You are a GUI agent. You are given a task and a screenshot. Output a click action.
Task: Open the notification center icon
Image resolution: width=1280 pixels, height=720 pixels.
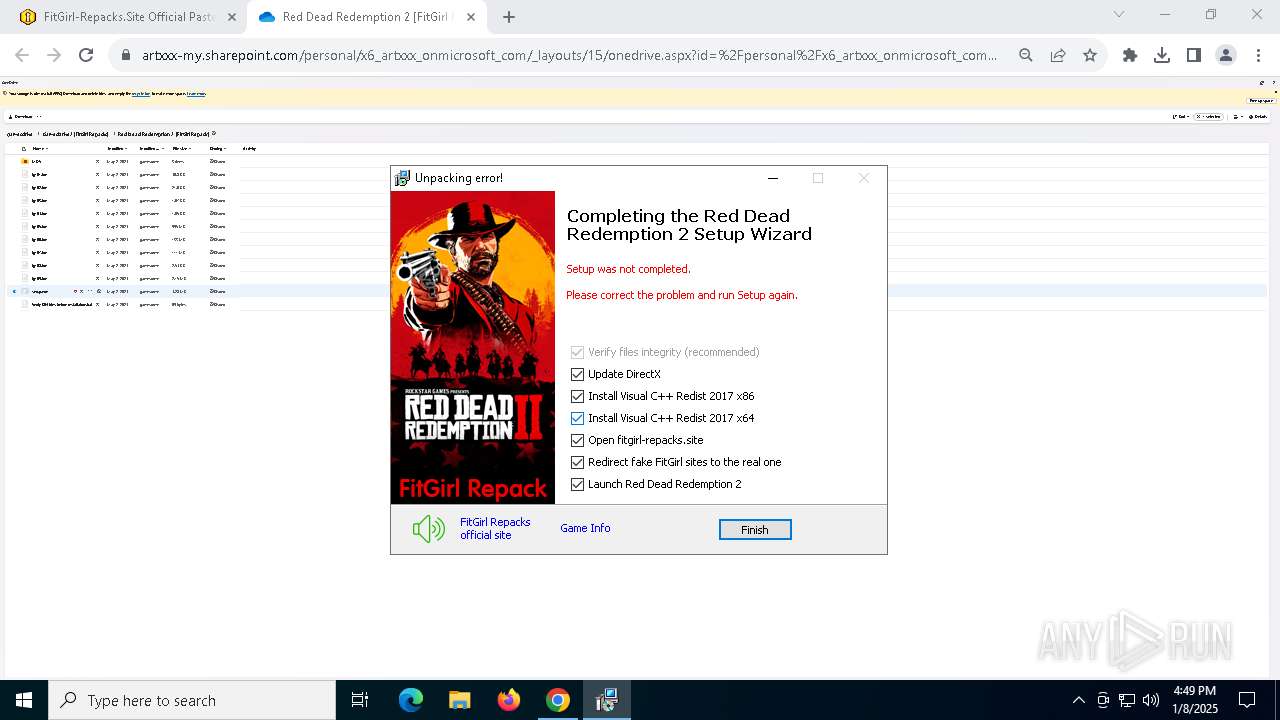point(1247,700)
